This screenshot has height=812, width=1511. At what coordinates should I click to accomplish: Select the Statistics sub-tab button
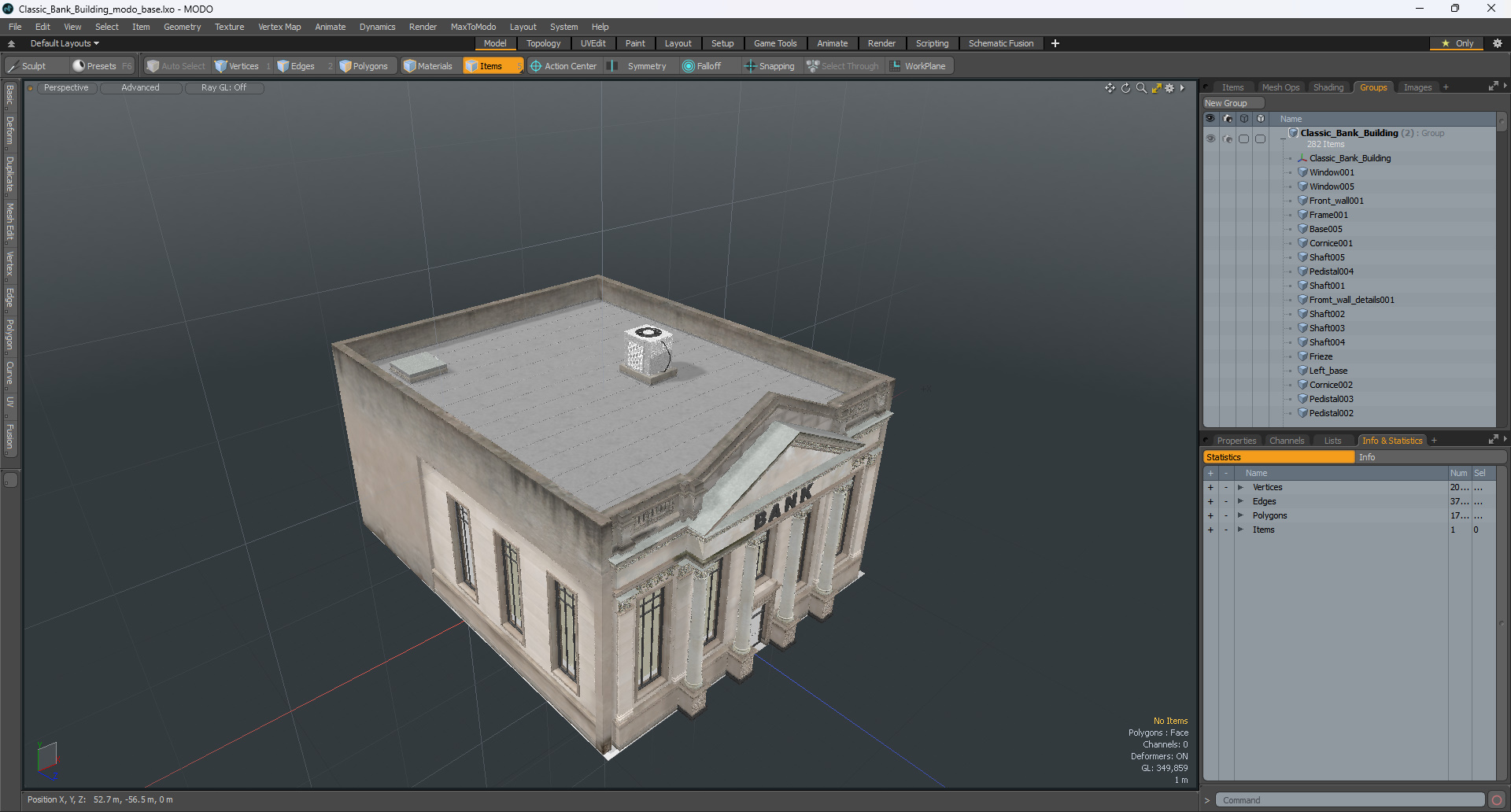[x=1279, y=457]
